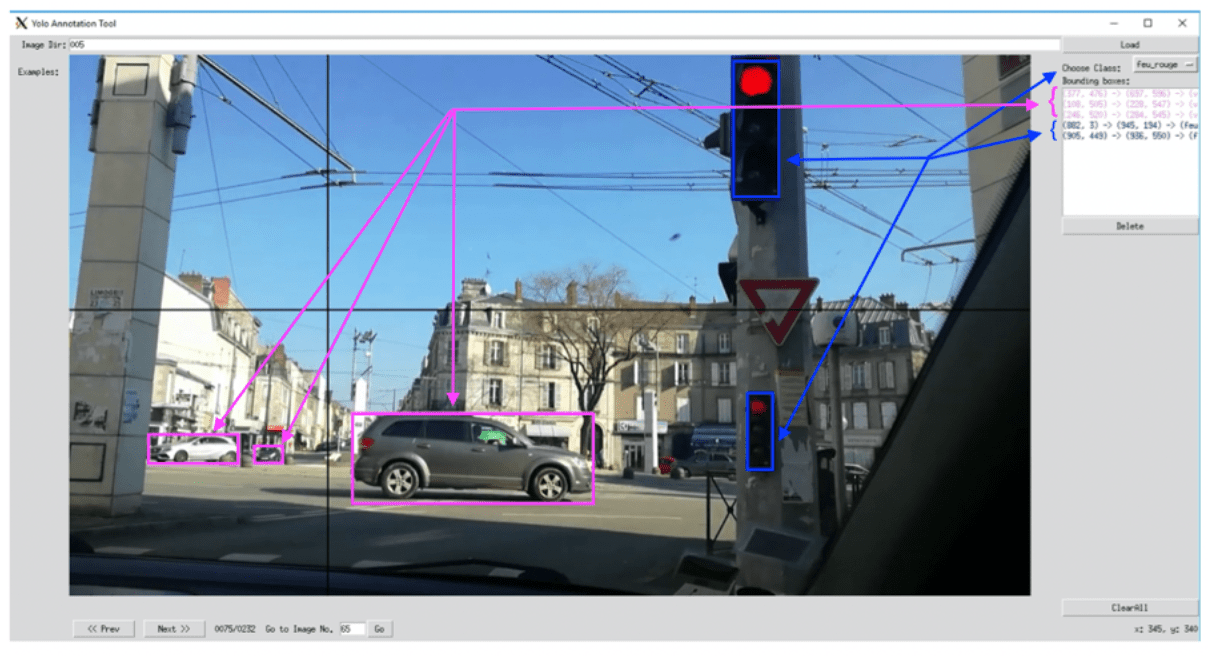Click the white car bounding box
1224x658 pixels.
(194, 449)
